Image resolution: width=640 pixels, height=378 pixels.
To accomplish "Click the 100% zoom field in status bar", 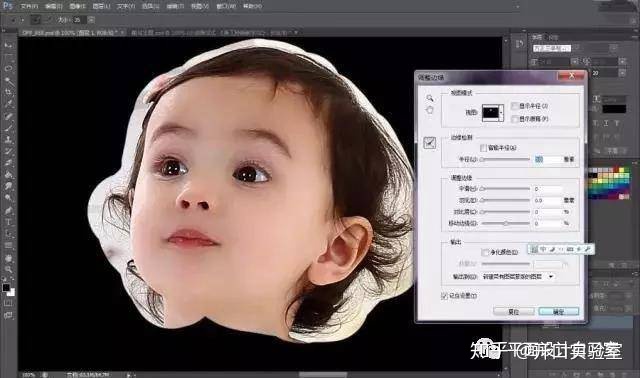I will pos(29,375).
